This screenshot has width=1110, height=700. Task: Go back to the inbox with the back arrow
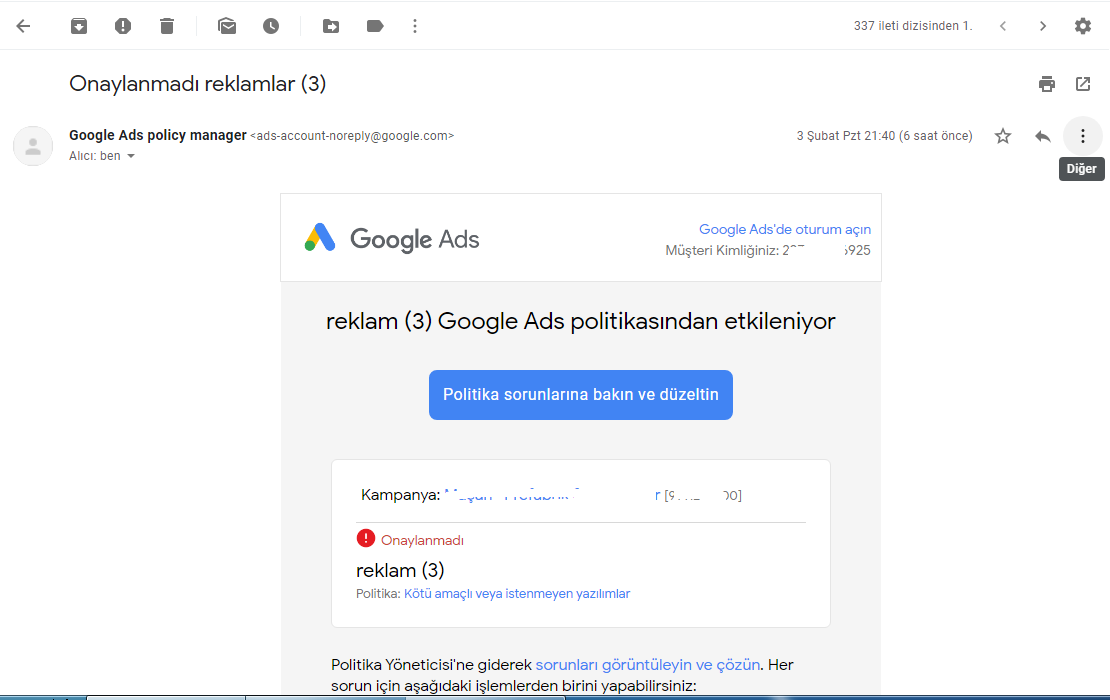click(x=23, y=26)
